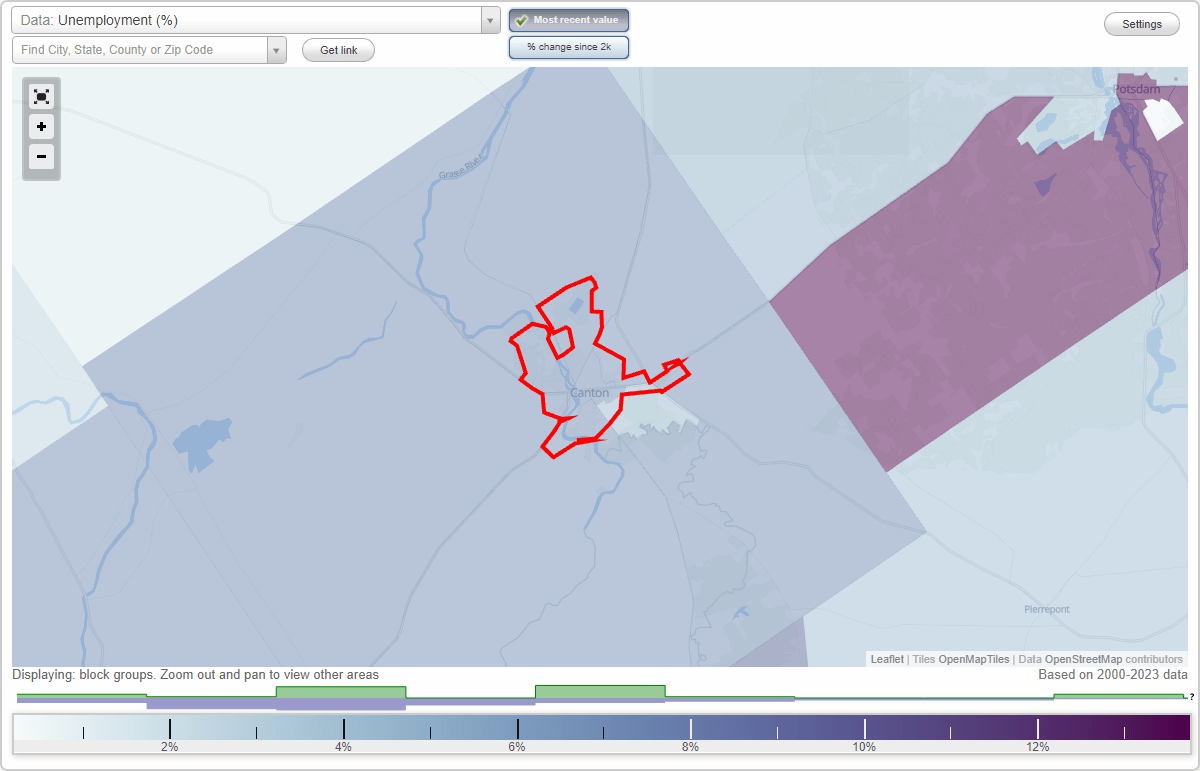Click the tallest green histogram bar
This screenshot has width=1200, height=771.
point(600,690)
